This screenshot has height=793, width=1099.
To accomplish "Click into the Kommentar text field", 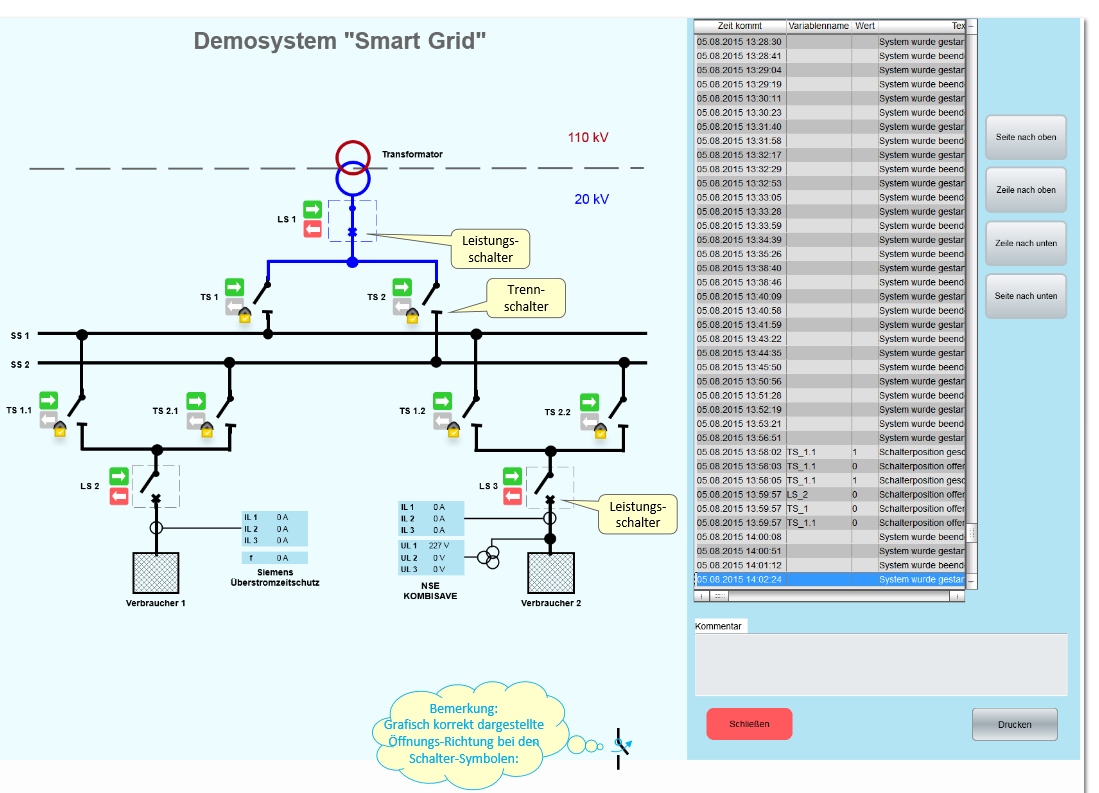I will click(x=881, y=664).
